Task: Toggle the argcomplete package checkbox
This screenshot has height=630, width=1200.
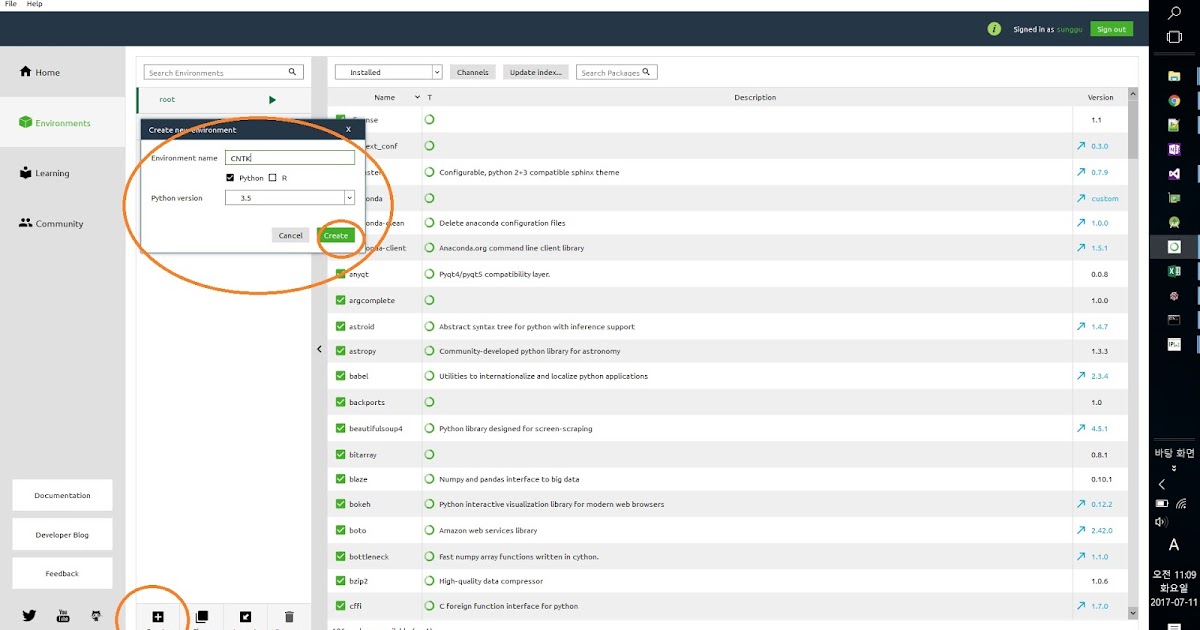Action: pyautogui.click(x=341, y=300)
